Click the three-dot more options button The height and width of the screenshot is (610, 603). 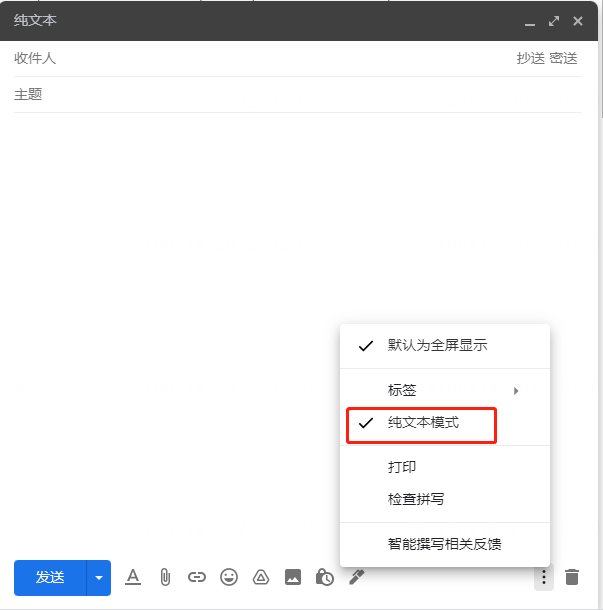coord(543,577)
